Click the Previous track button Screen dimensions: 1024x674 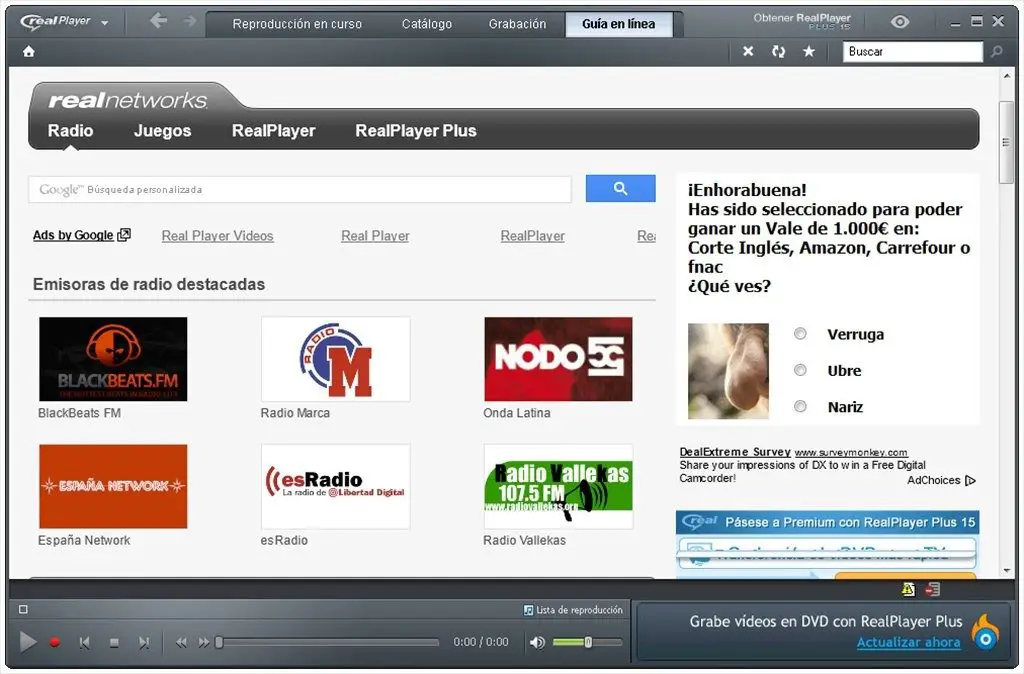tap(84, 643)
